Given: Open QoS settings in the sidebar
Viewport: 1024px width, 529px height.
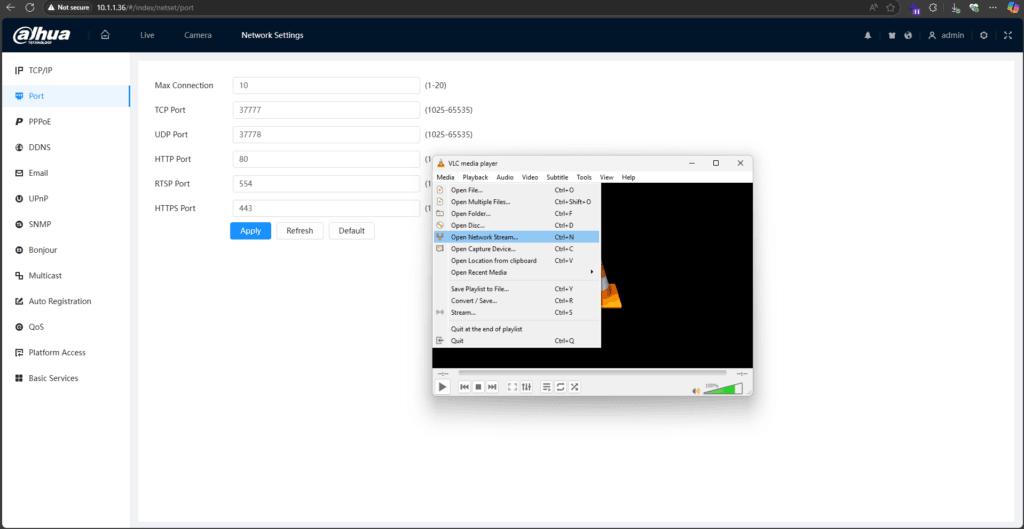Looking at the screenshot, I should point(65,327).
